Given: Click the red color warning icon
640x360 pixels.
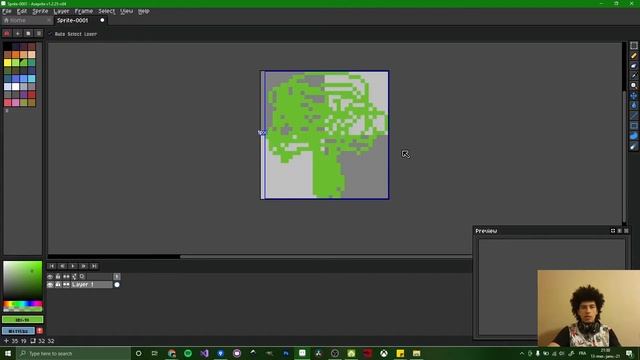Looking at the screenshot, I should click(x=40, y=331).
